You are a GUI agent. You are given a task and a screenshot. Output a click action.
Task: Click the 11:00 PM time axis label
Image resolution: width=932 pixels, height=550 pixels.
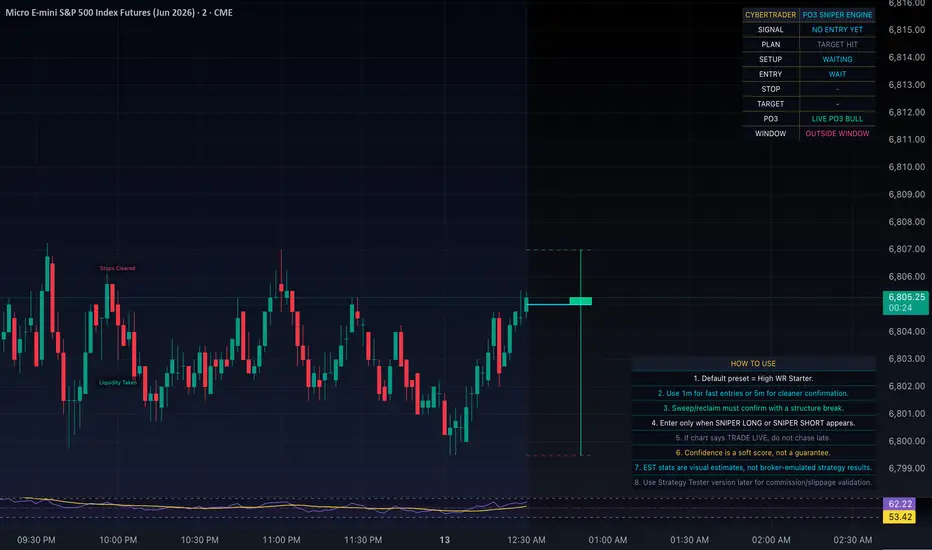[281, 540]
